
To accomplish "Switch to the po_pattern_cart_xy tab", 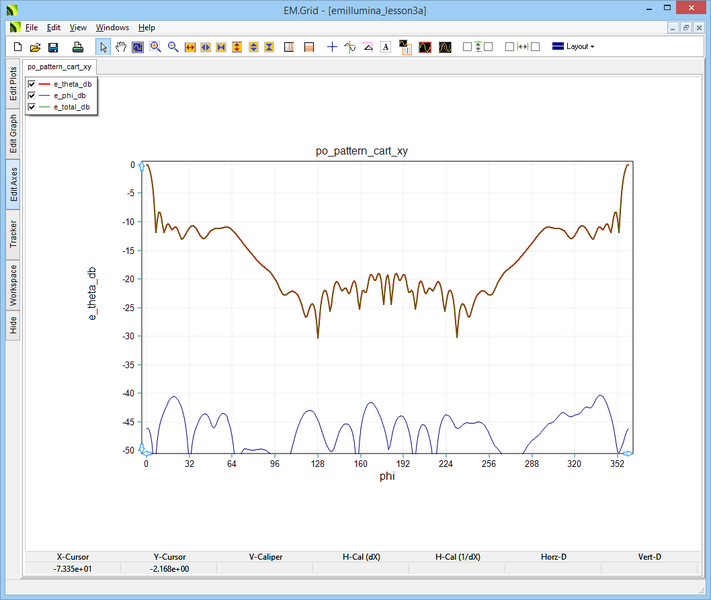I will tap(59, 66).
